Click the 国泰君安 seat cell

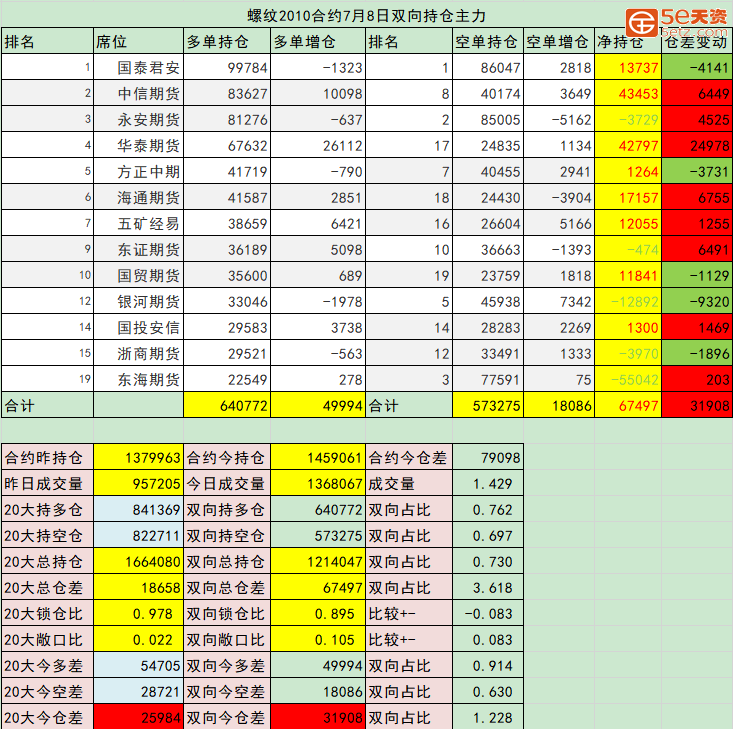coord(138,68)
